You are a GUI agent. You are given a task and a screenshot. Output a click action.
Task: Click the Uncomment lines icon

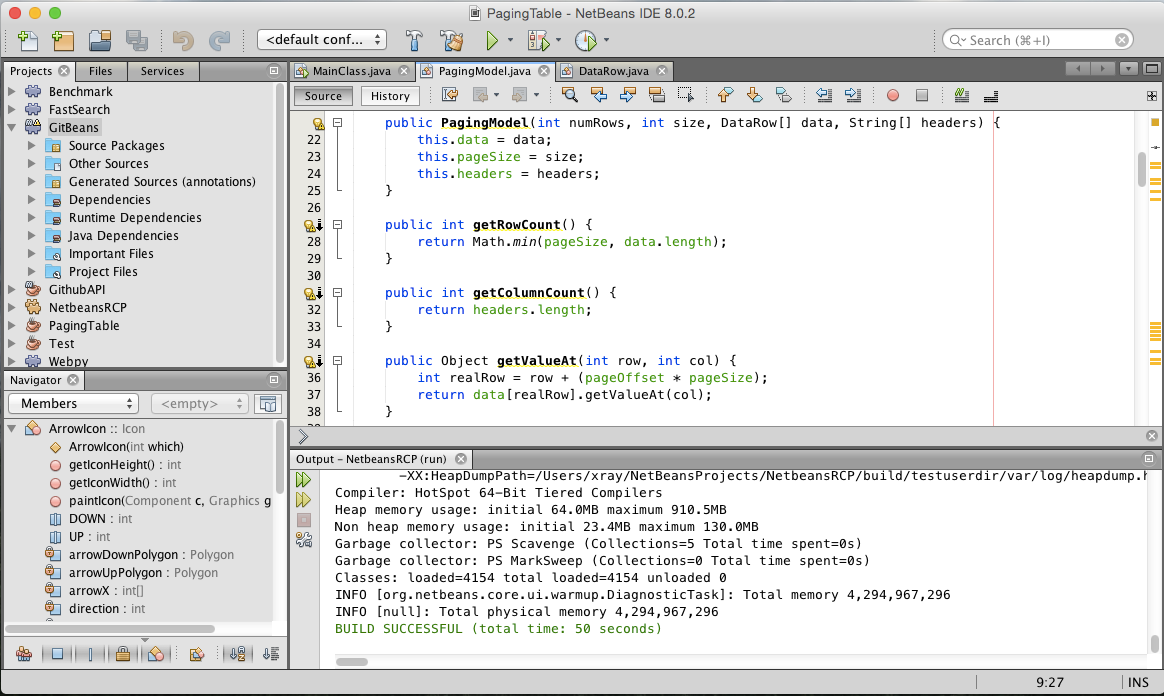[x=990, y=95]
